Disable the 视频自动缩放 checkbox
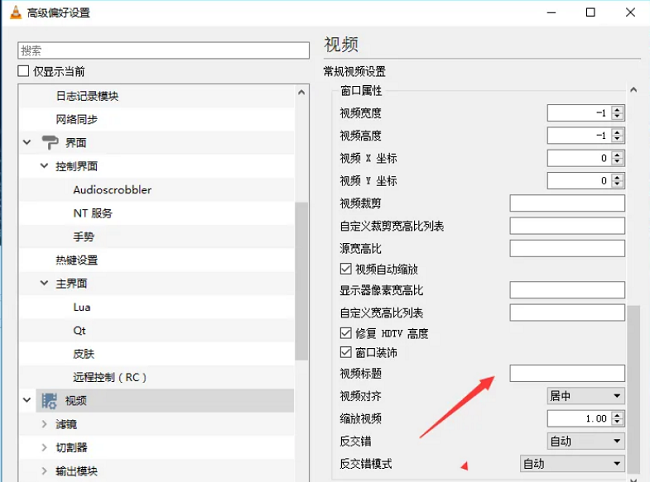This screenshot has width=650, height=482. (x=346, y=270)
